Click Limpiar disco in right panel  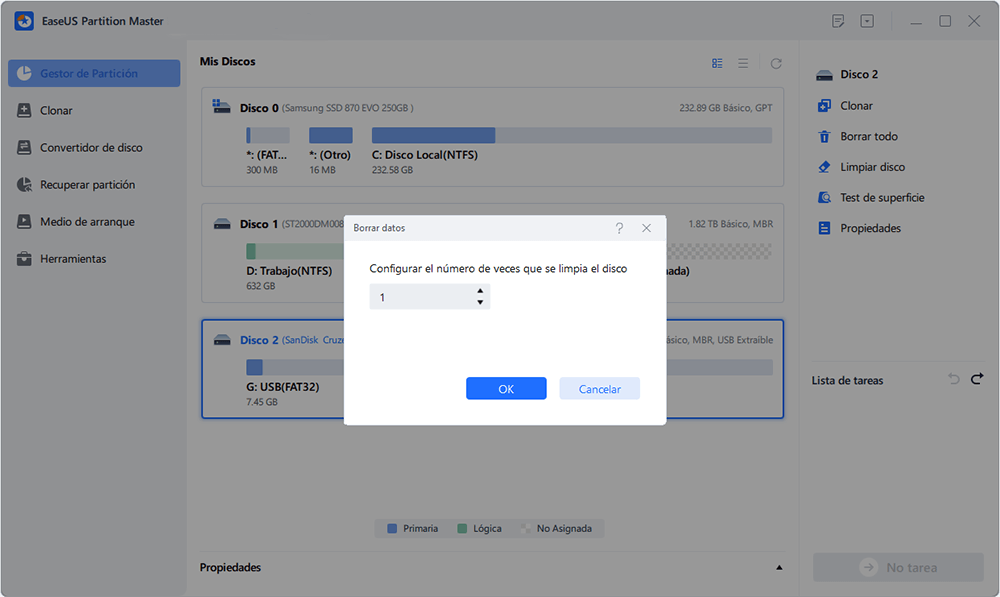tap(872, 166)
